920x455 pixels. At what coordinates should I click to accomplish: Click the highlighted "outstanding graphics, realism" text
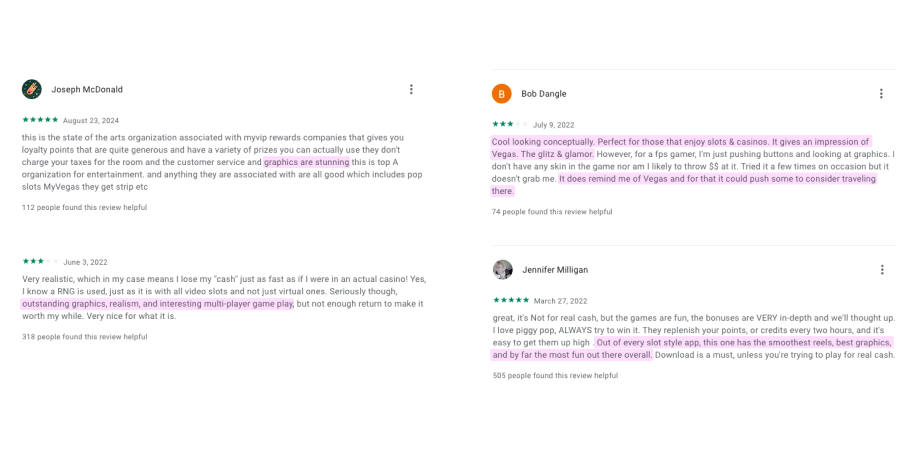[x=157, y=304]
